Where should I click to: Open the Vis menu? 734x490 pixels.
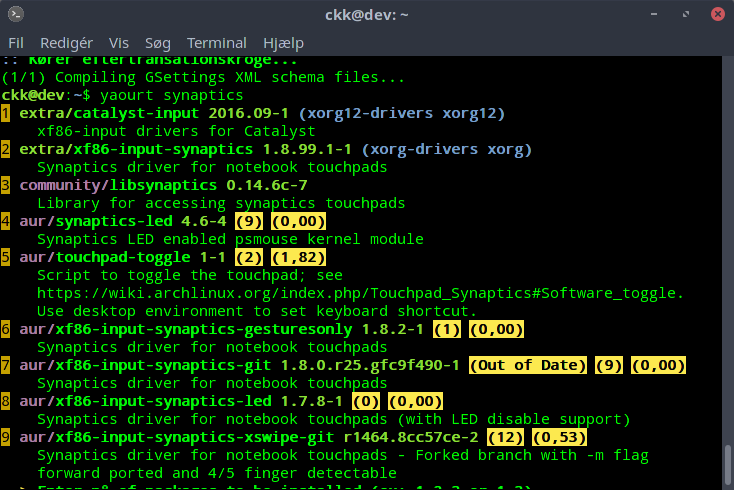tap(118, 43)
